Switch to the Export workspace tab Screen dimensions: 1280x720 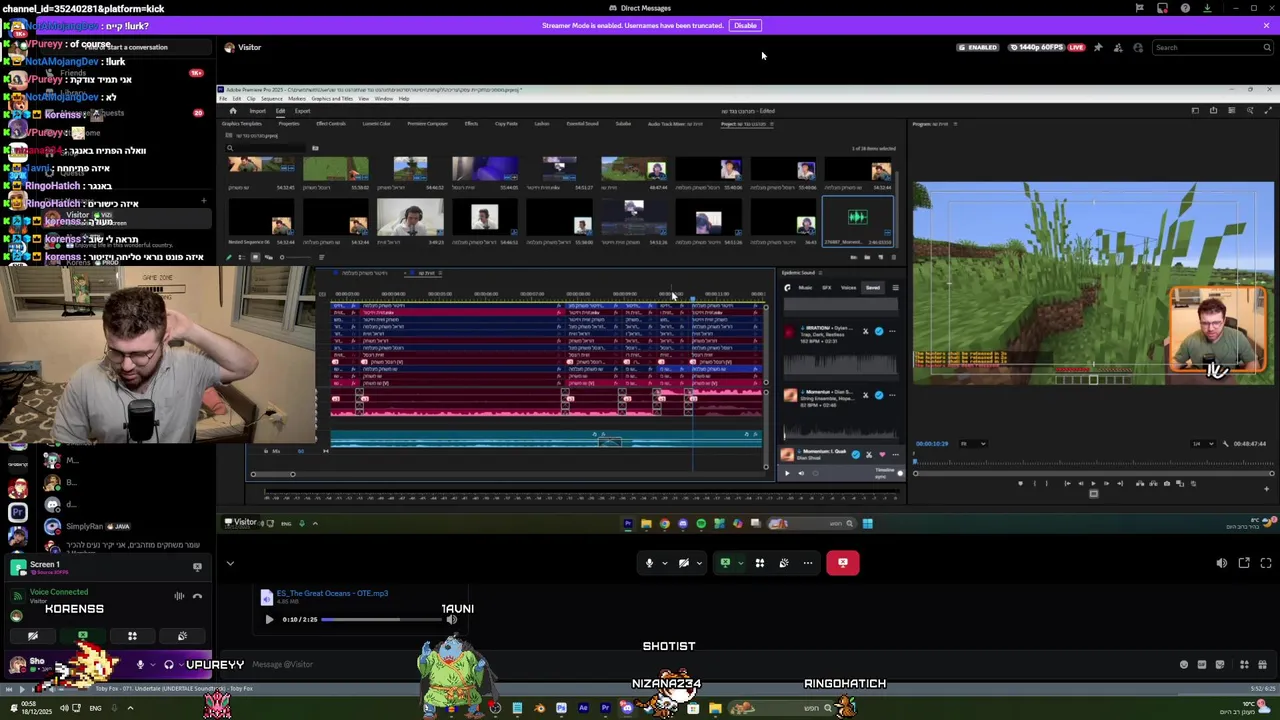pos(303,111)
